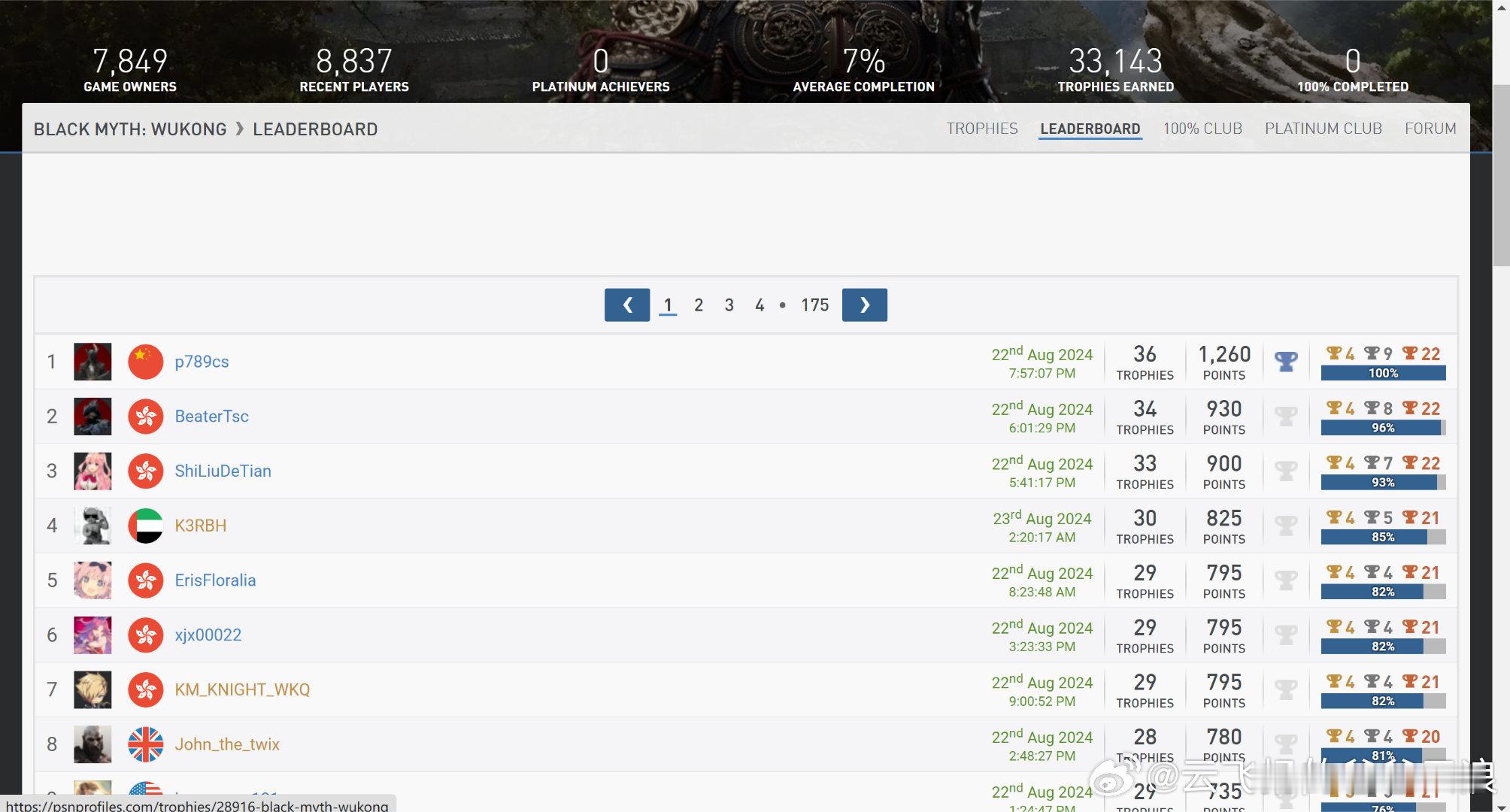1510x812 pixels.
Task: Go to leaderboard page 4
Action: pos(760,304)
